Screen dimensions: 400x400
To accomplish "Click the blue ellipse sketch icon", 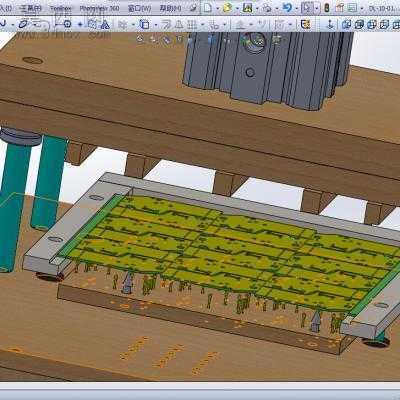I will (23, 24).
